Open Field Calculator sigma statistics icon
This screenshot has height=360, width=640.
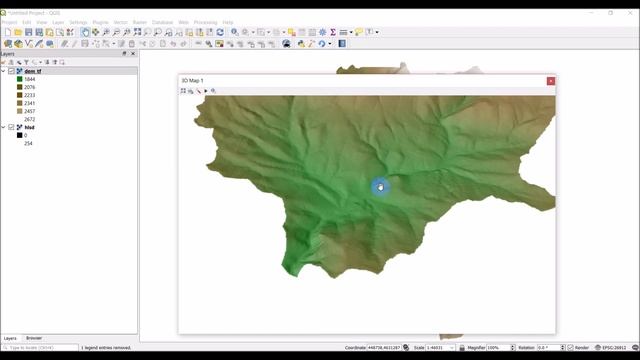(x=333, y=32)
